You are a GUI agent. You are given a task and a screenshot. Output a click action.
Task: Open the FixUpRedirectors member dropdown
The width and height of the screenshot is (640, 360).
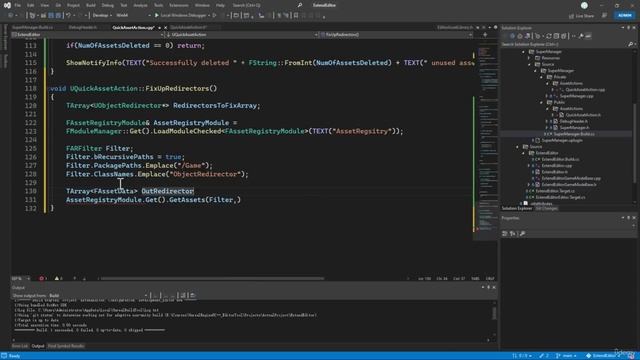point(397,35)
